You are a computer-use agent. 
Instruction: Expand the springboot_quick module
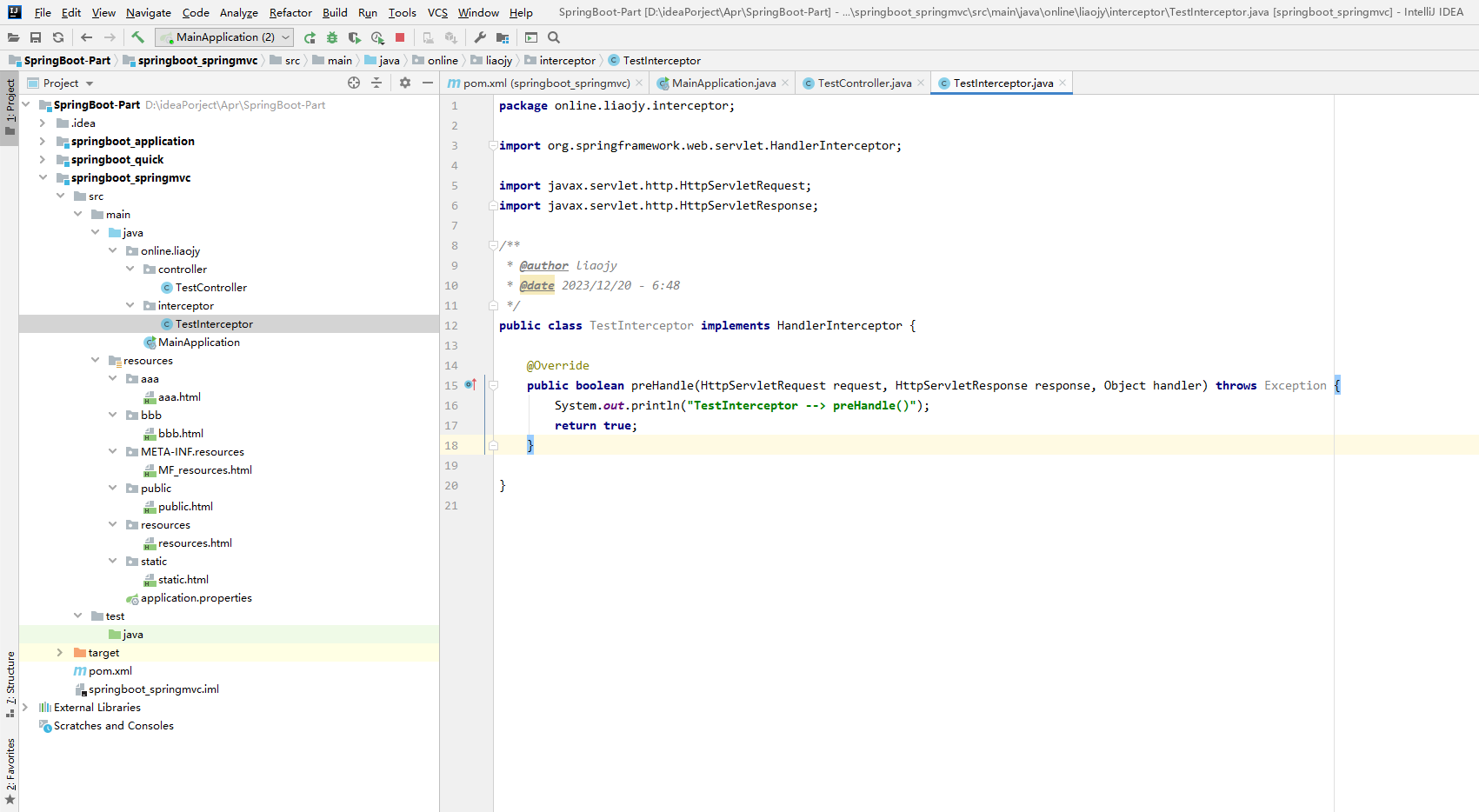(43, 160)
